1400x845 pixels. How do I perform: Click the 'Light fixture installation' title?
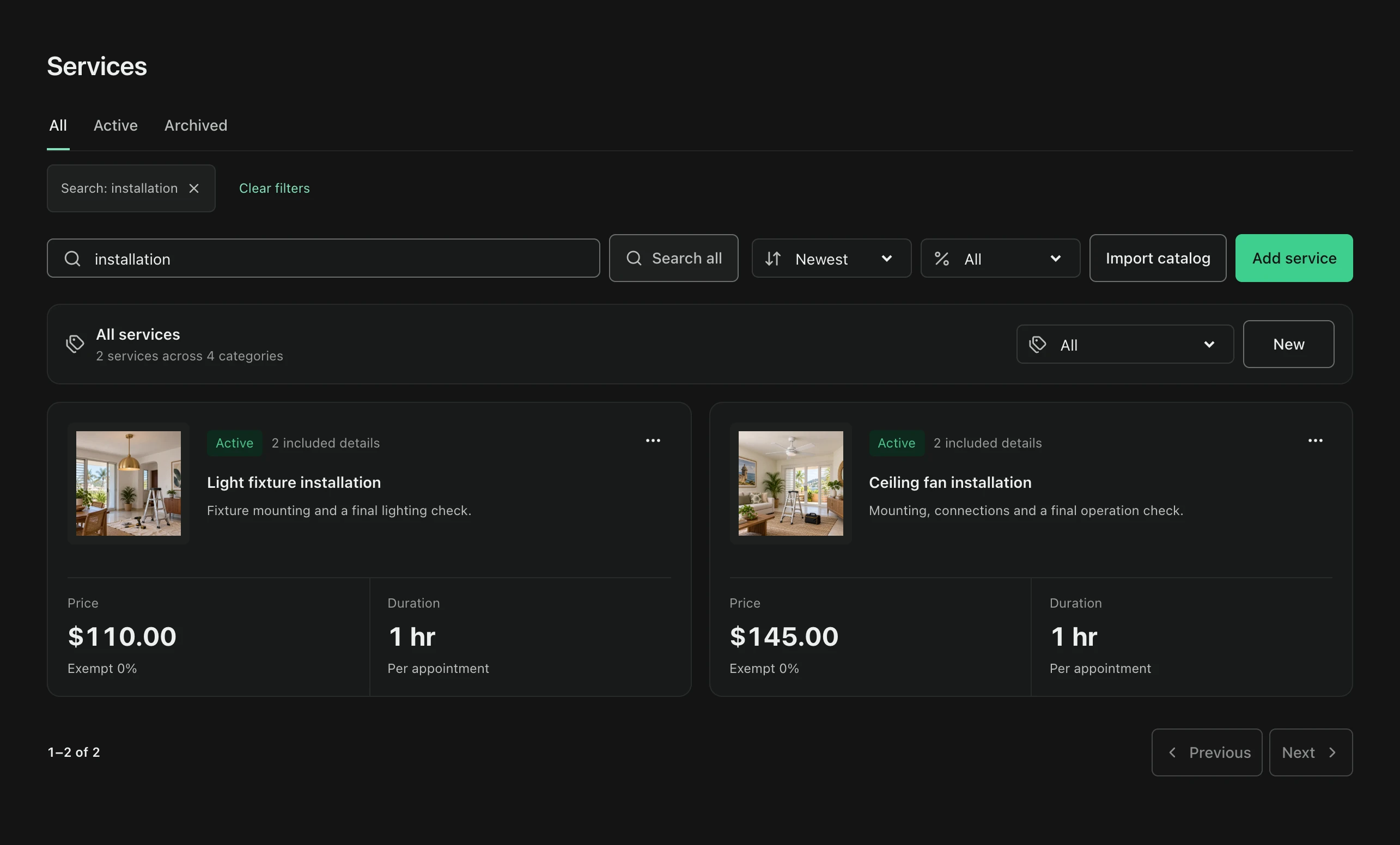coord(294,482)
